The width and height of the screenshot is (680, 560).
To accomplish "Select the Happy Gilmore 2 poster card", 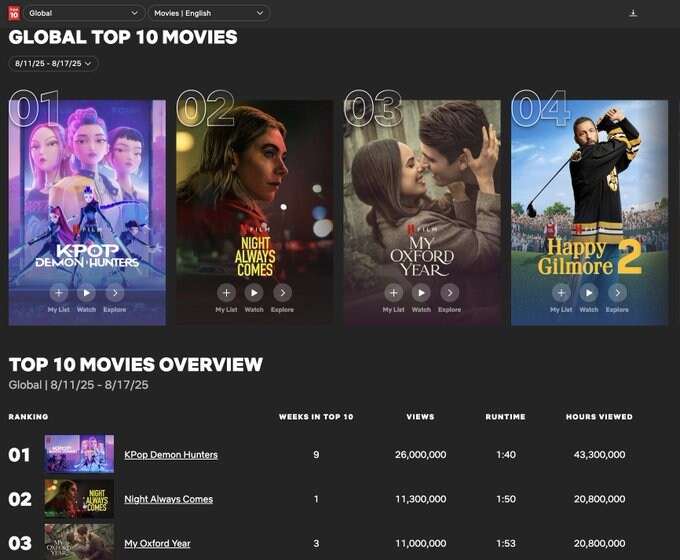I will click(x=589, y=213).
